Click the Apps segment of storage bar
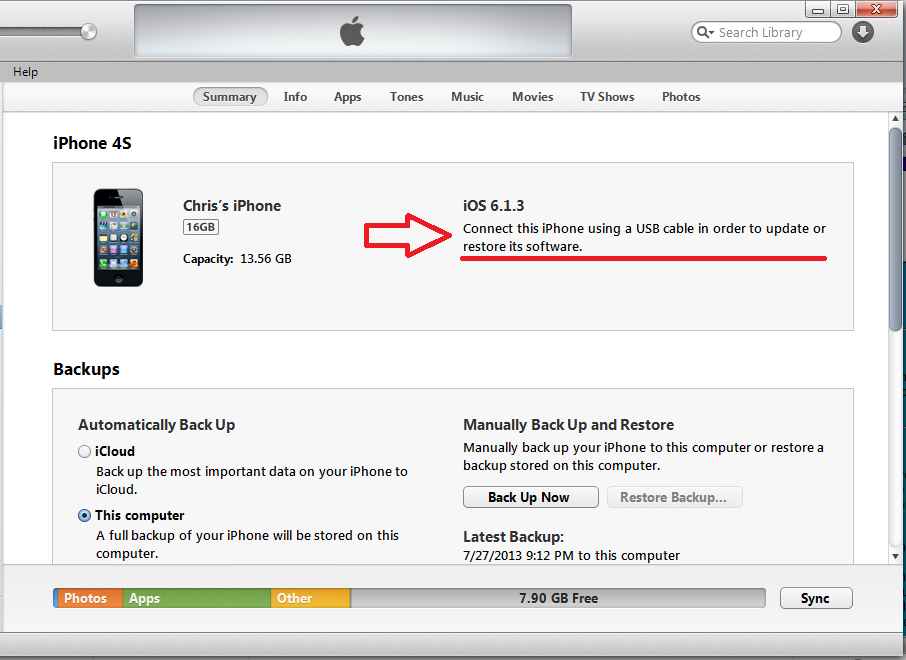906x660 pixels. (x=196, y=598)
